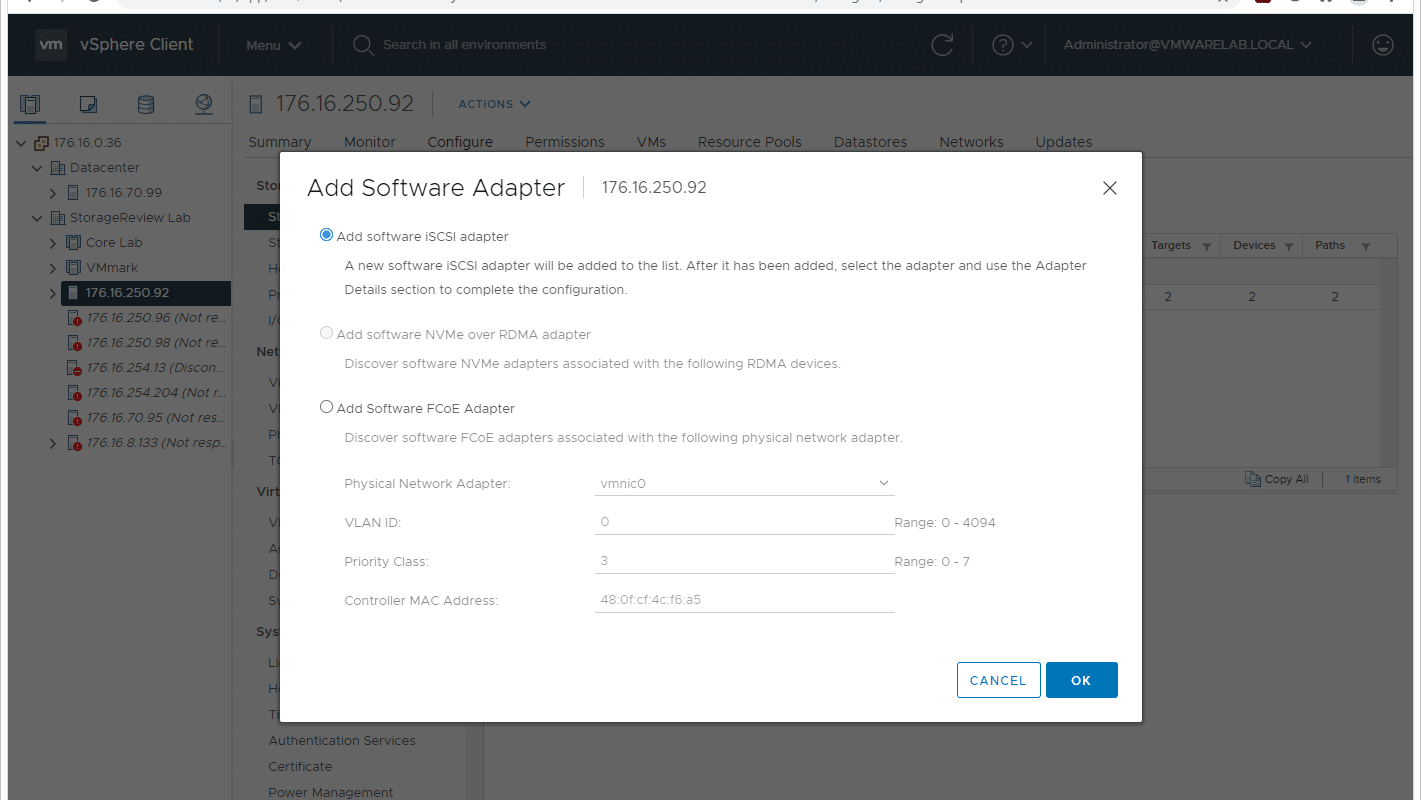
Task: Click the vCenter icon for 176.16.0.36
Action: pyautogui.click(x=41, y=143)
